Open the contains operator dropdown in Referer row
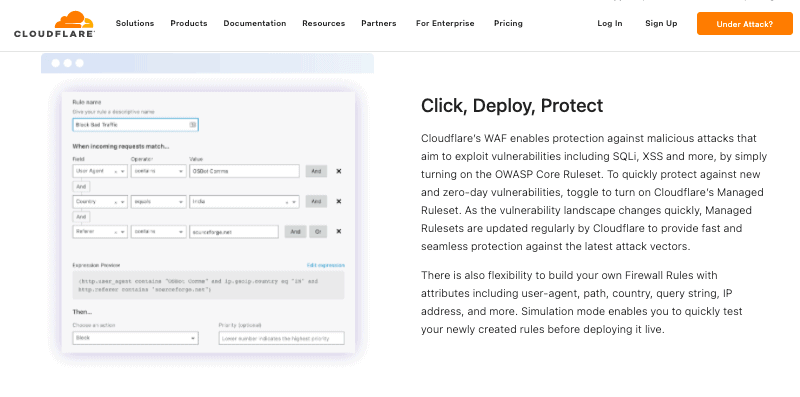This screenshot has width=800, height=397. point(158,232)
